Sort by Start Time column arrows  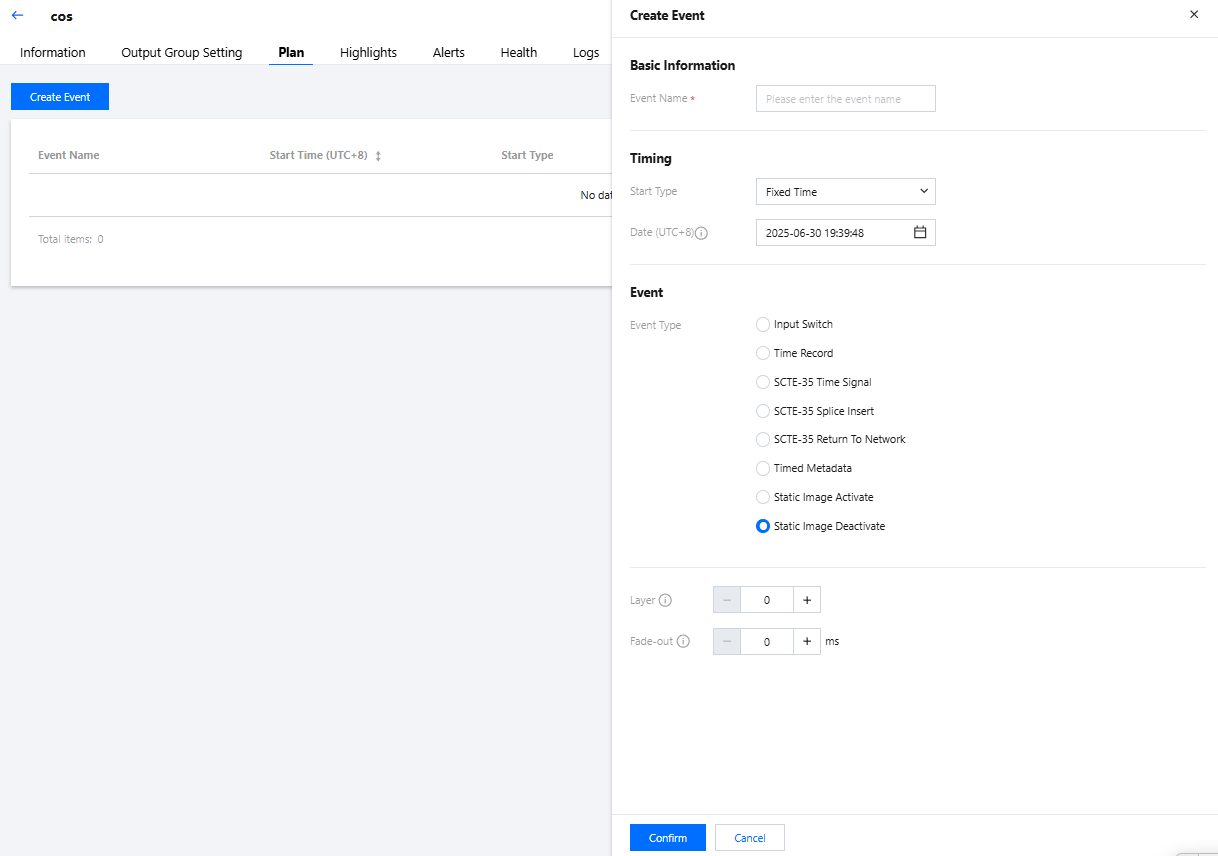click(378, 156)
